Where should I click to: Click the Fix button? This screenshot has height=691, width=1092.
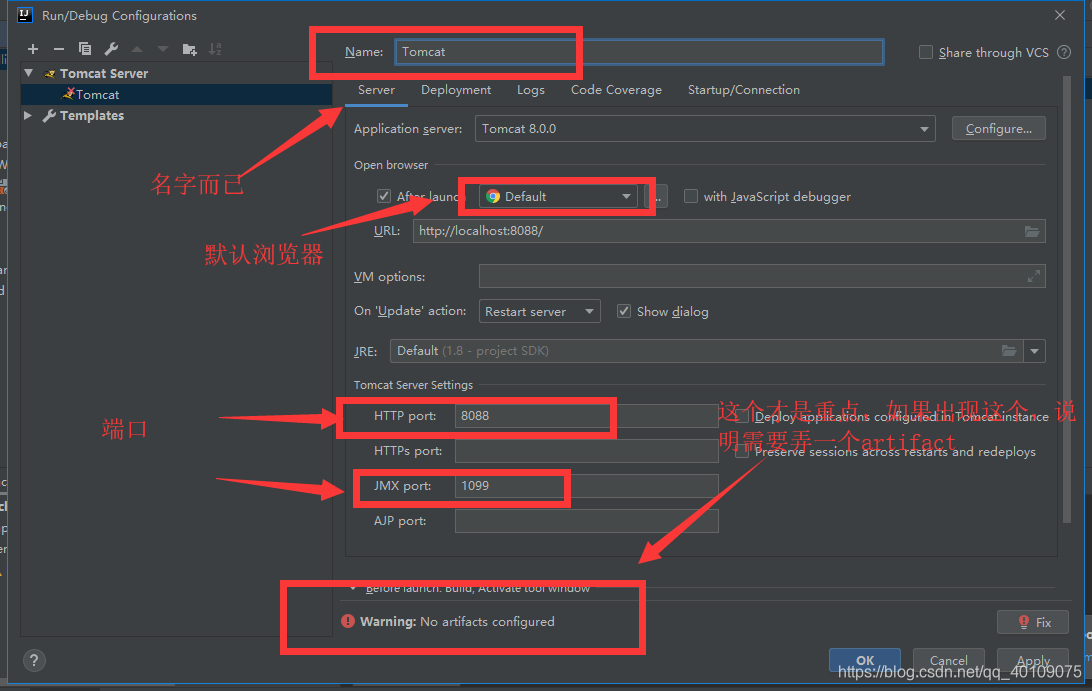1033,622
